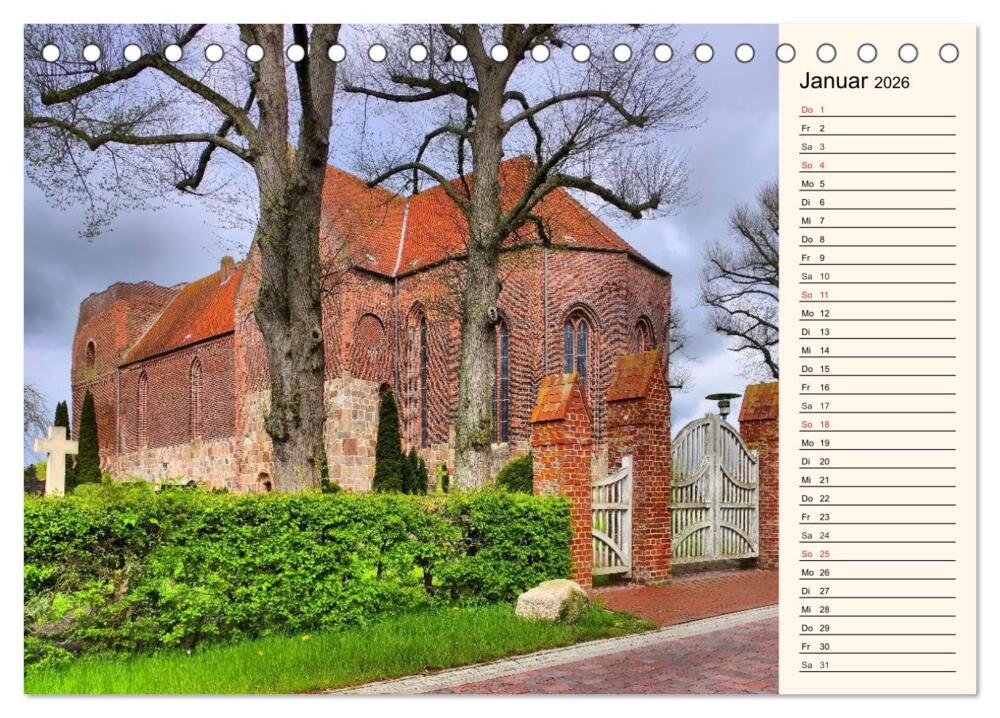Select the 'Fr 2' calendar row
The width and height of the screenshot is (1000, 718).
click(x=878, y=128)
